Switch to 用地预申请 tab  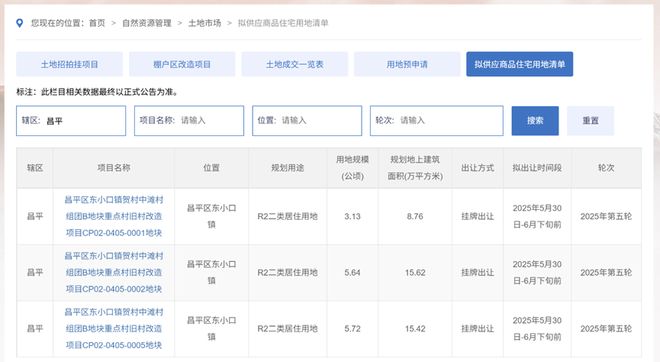pyautogui.click(x=407, y=64)
